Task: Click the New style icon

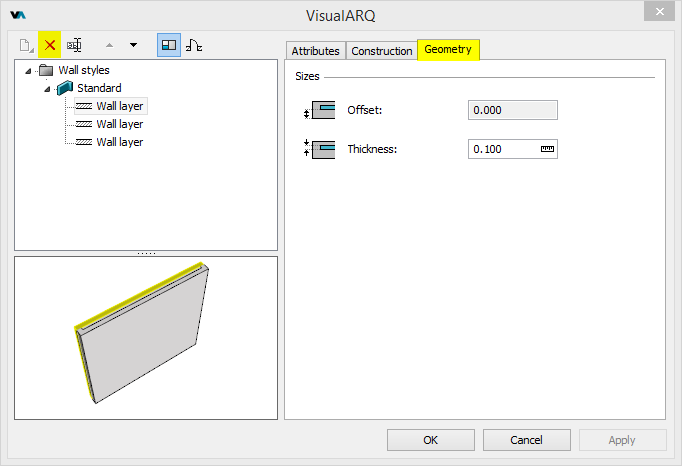Action: [26, 45]
